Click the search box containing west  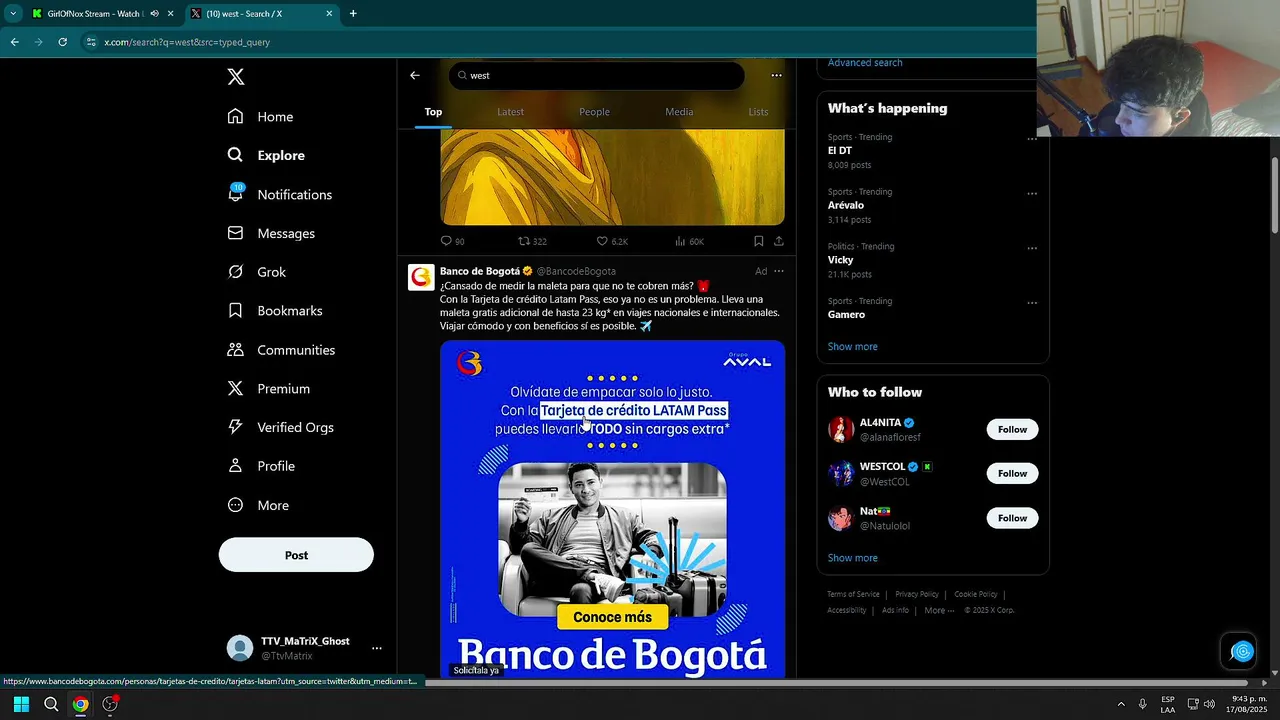coord(596,75)
